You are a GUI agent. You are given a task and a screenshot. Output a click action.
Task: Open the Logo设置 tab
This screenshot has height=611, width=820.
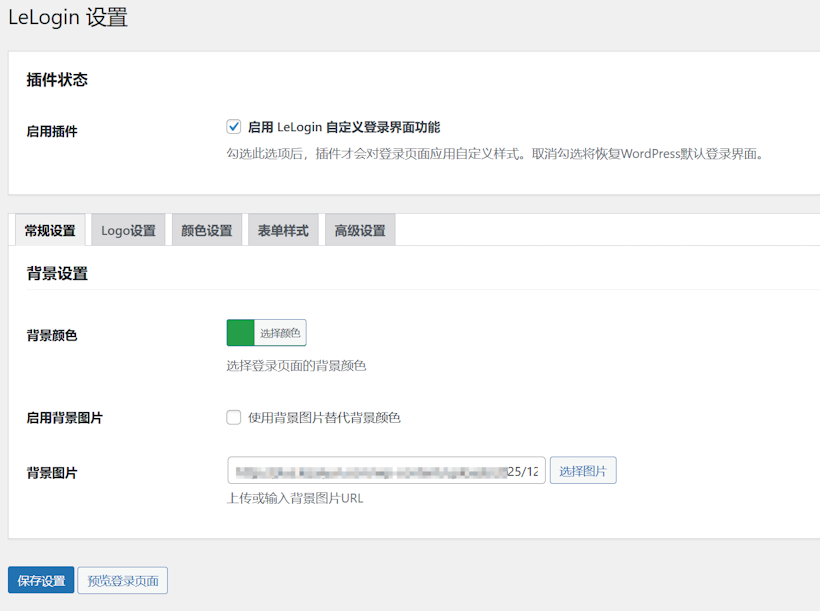point(128,230)
